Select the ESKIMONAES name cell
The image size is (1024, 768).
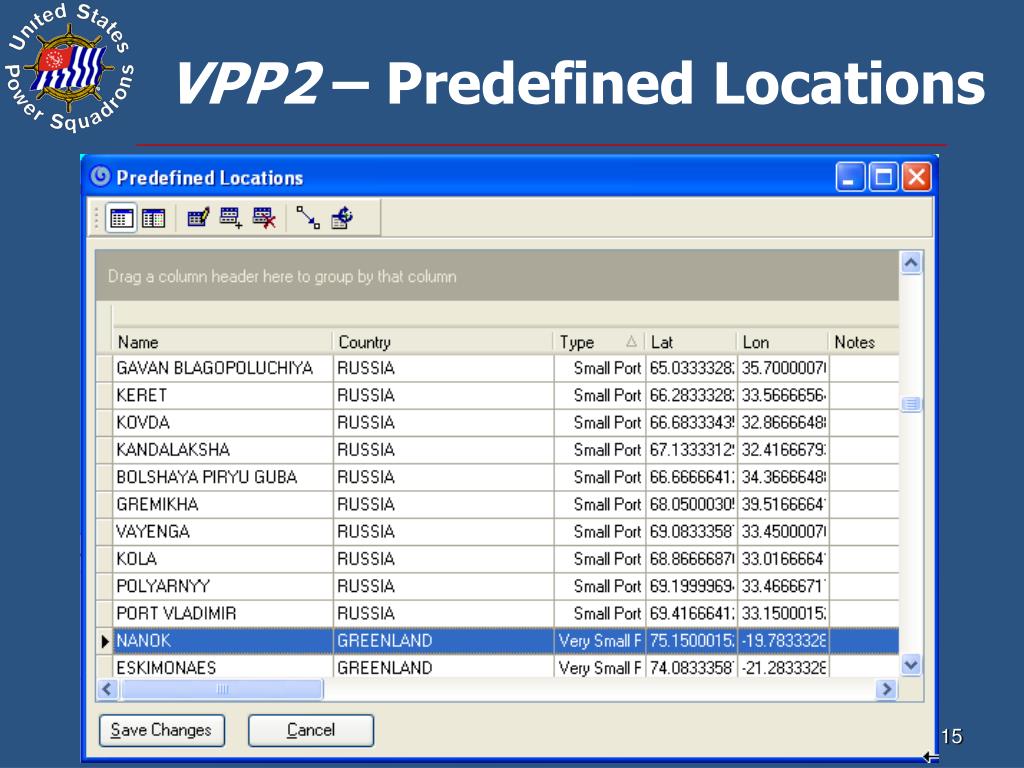click(223, 667)
